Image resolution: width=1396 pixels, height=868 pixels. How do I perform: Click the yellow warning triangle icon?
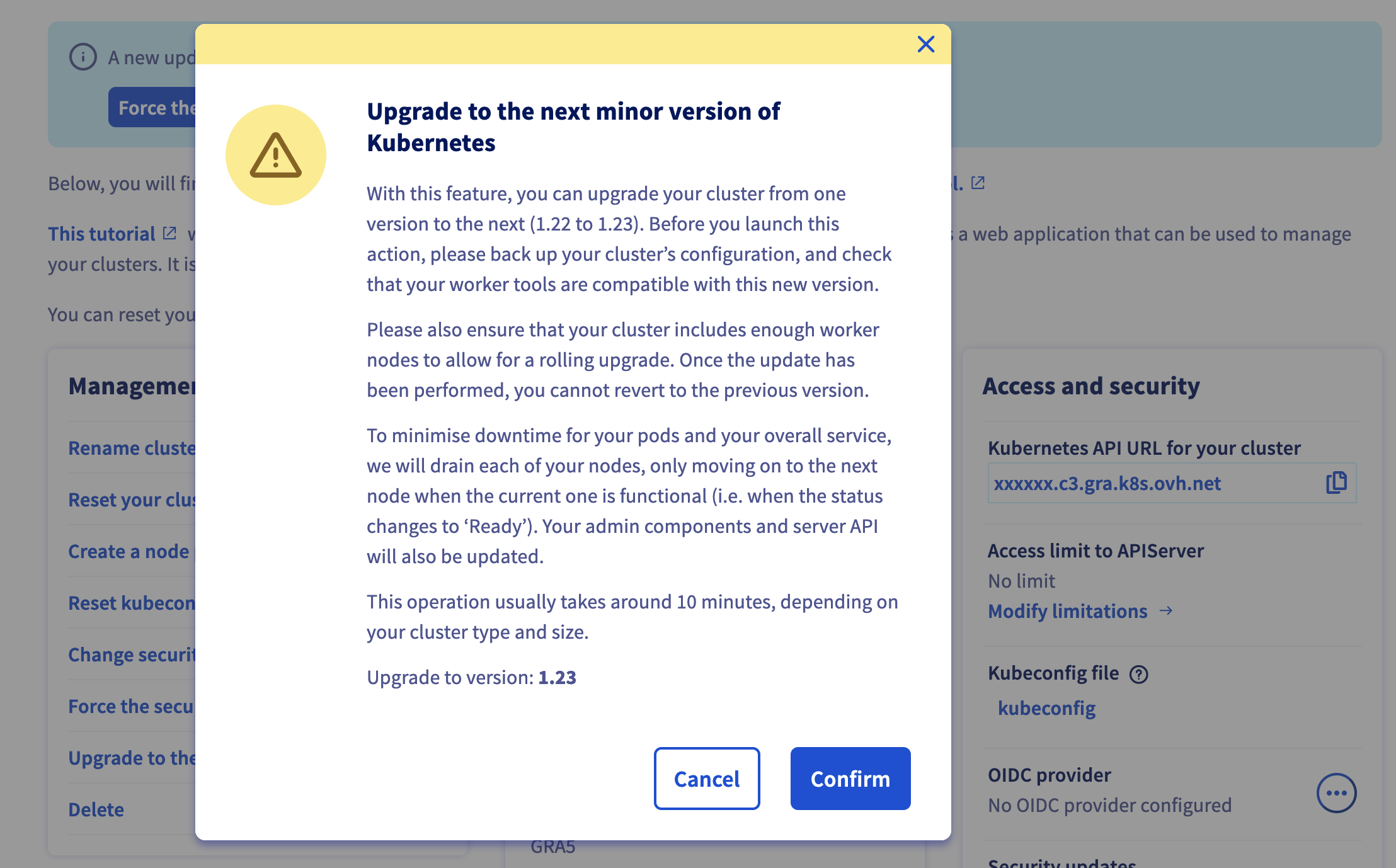click(276, 155)
